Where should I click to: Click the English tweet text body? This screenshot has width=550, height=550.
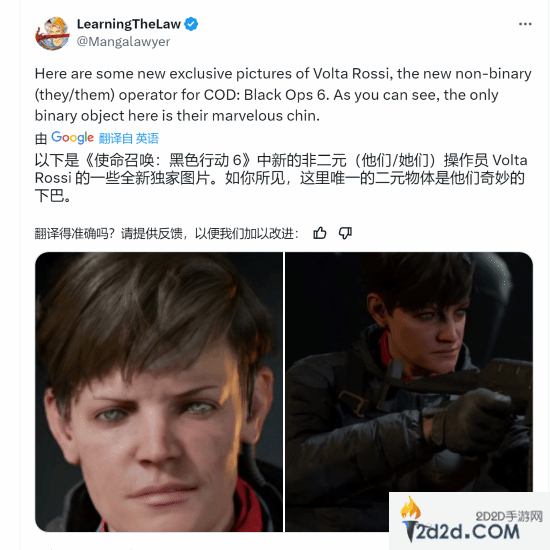click(283, 95)
